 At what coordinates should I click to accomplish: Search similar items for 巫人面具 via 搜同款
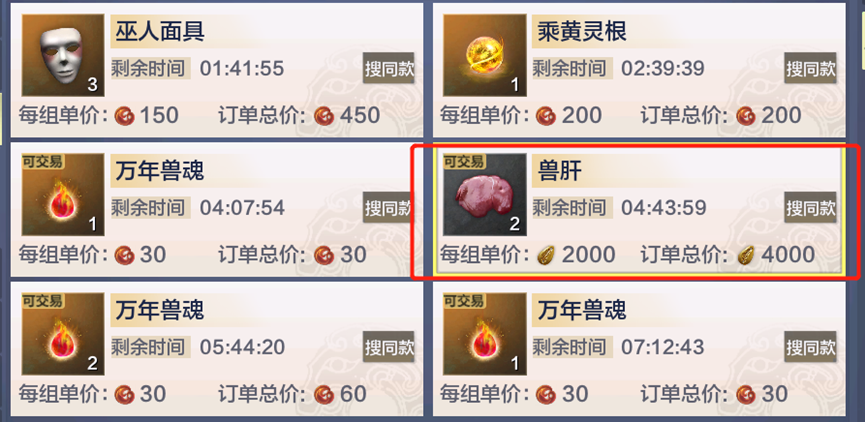click(x=388, y=68)
